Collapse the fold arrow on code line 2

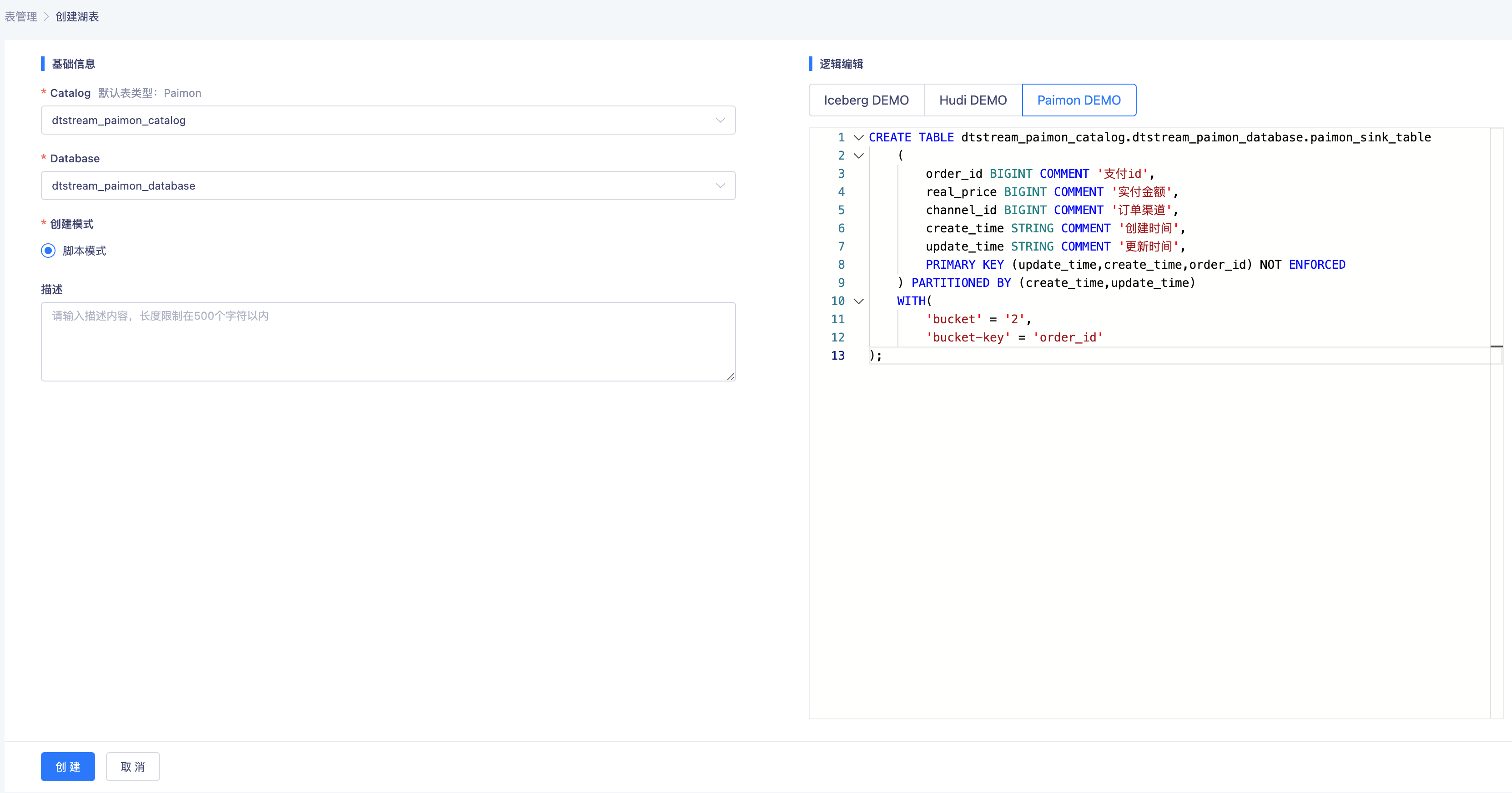[858, 156]
